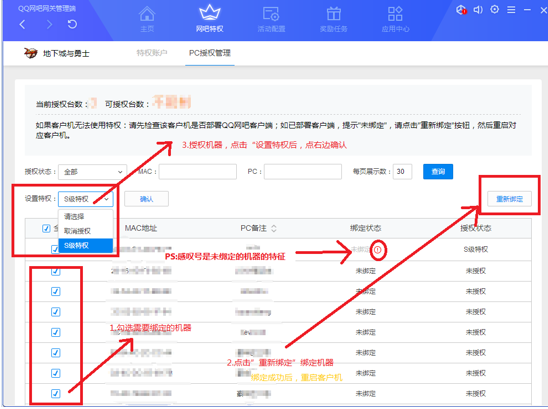Click the 每页展示数 field
Viewport: 548px width, 409px height.
pos(402,172)
